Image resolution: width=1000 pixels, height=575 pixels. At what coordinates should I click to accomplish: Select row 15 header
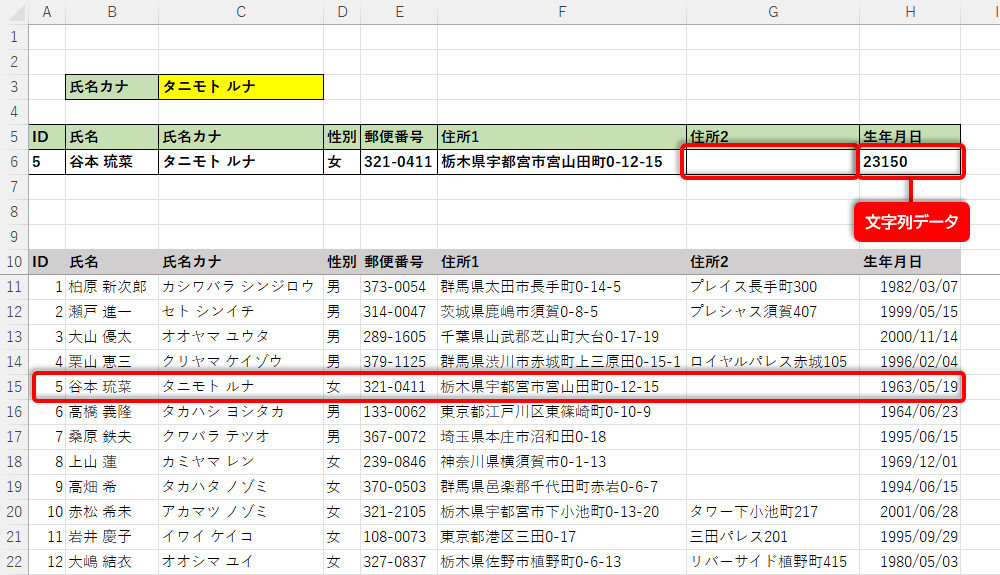coord(14,386)
